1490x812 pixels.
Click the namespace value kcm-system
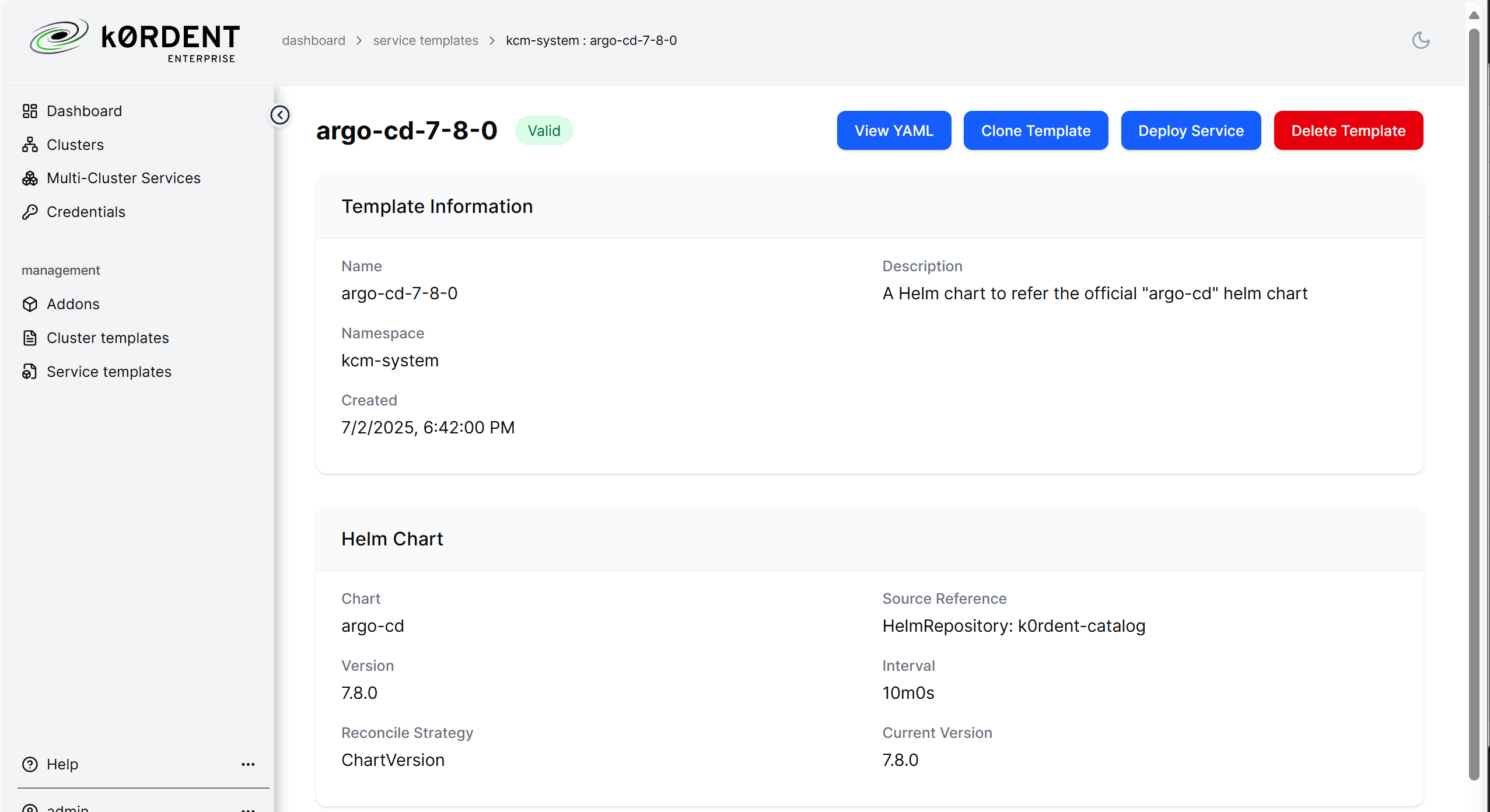point(390,360)
